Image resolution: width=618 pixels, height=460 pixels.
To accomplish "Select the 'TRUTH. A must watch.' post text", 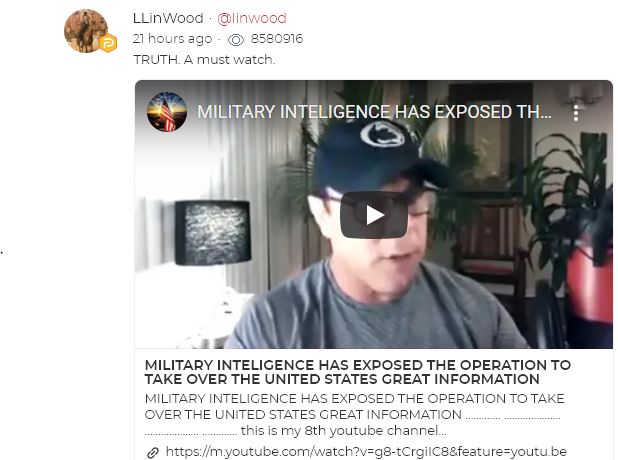I will click(x=204, y=60).
